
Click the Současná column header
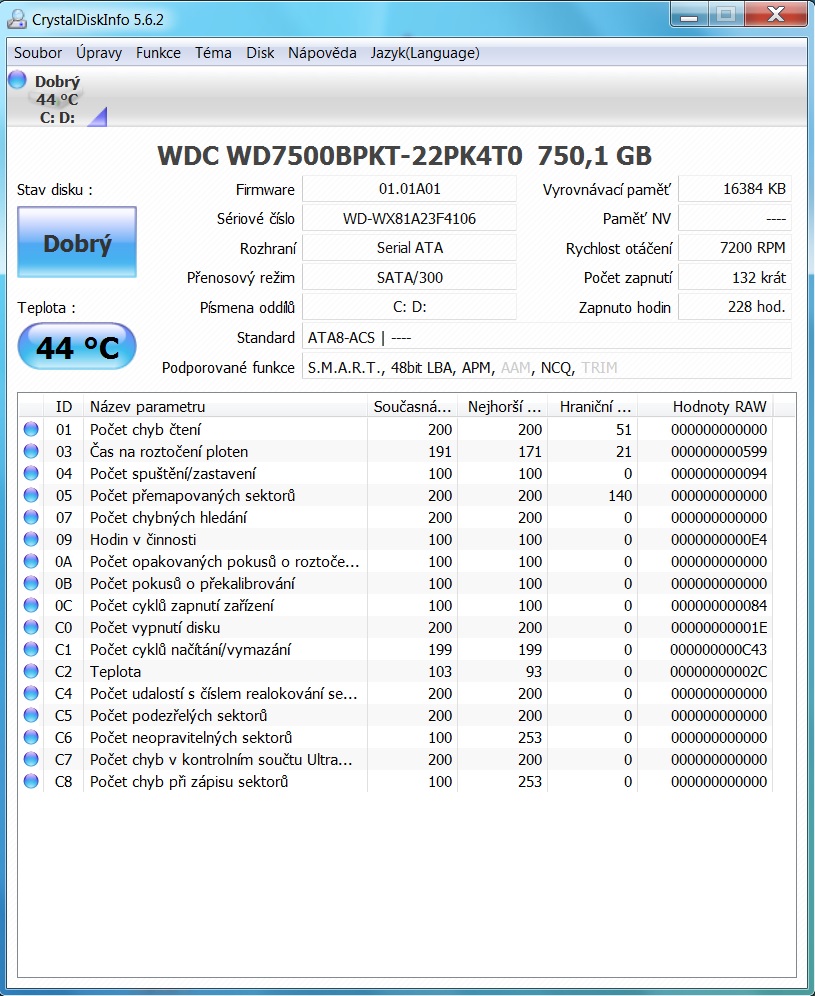(412, 407)
